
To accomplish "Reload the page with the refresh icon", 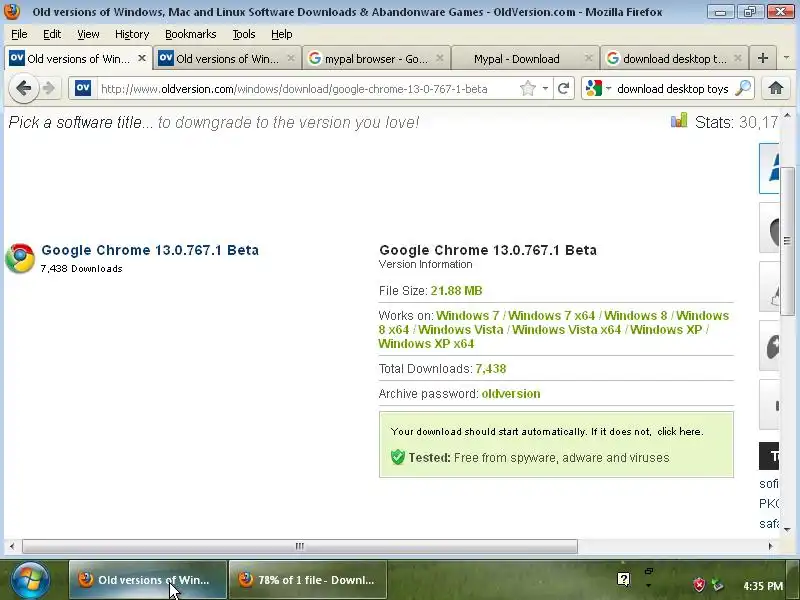I will [x=563, y=88].
